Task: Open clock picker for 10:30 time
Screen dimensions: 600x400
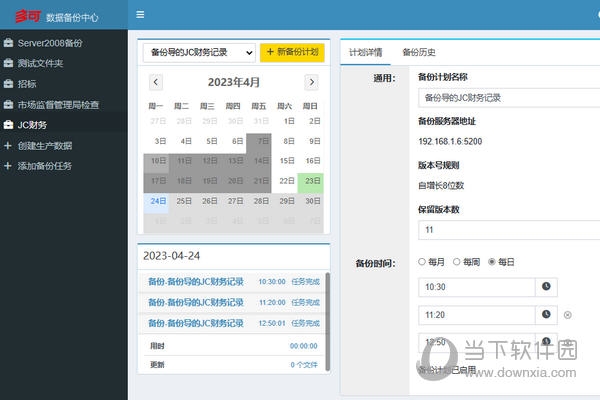Action: click(546, 287)
